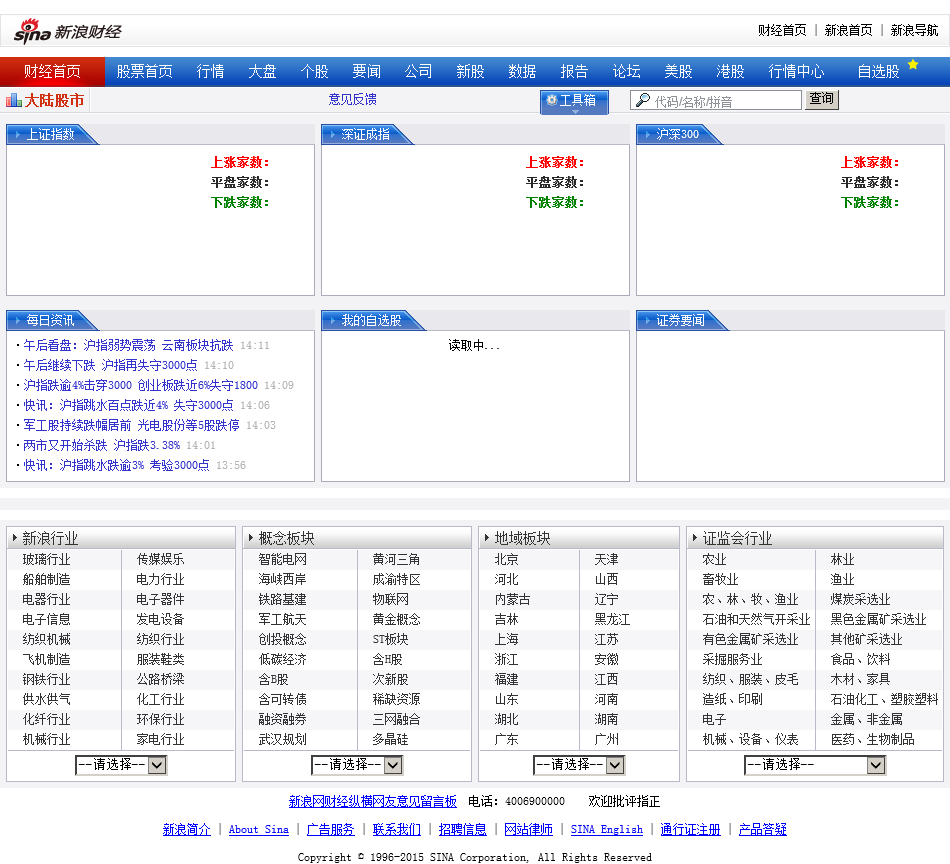Select 黄金概念 concept
The height and width of the screenshot is (864, 950).
396,619
